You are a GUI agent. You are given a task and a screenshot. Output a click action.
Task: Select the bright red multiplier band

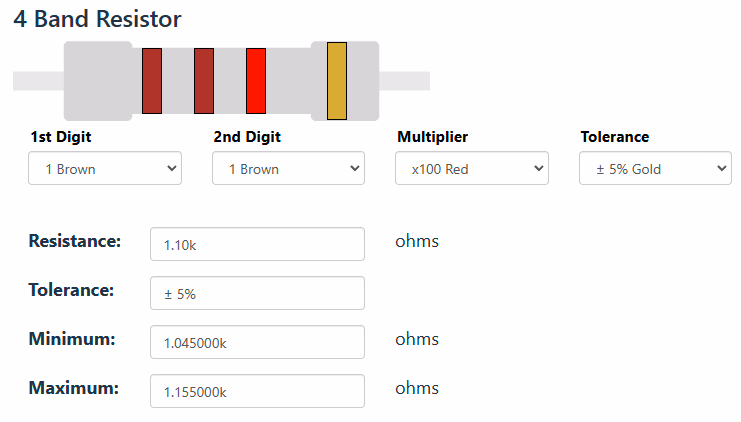256,80
